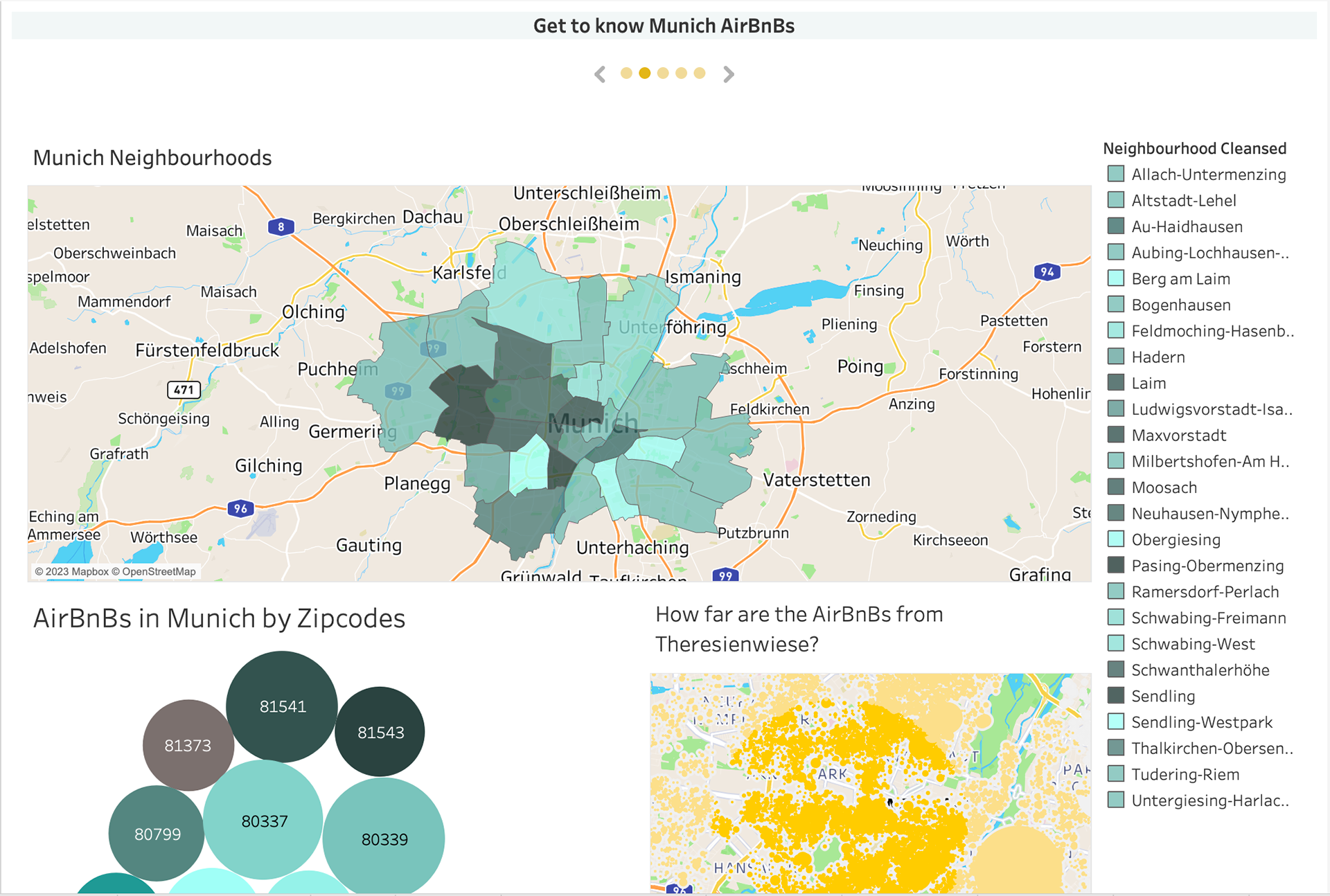Click the Allach-Untermenzing legend color swatch
This screenshot has width=1330, height=896.
pos(1115,174)
